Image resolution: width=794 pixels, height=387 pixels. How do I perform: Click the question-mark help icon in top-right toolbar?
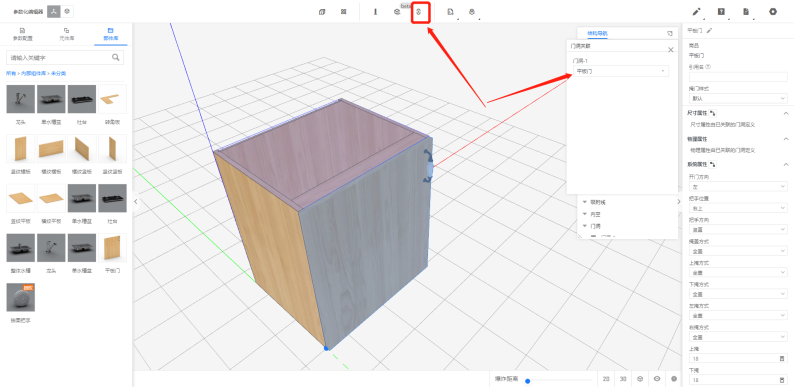[721, 12]
